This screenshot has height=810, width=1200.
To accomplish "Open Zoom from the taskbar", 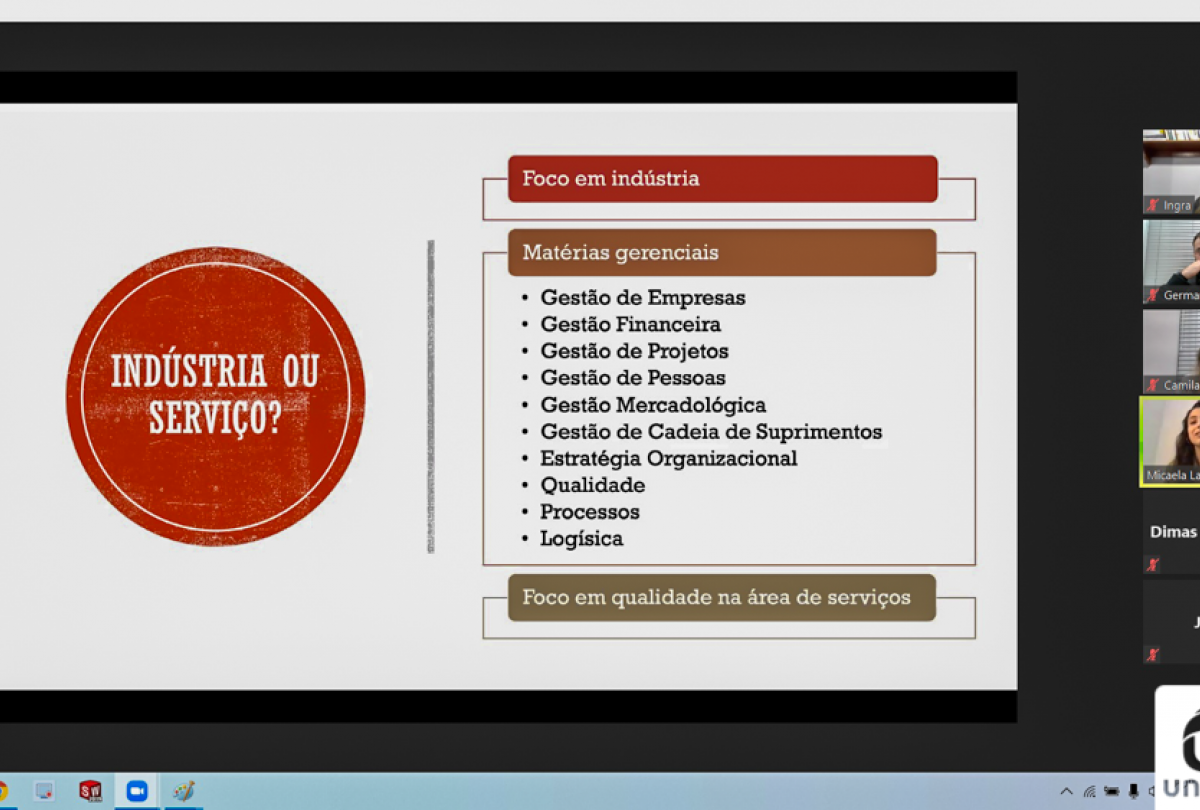I will tap(136, 791).
